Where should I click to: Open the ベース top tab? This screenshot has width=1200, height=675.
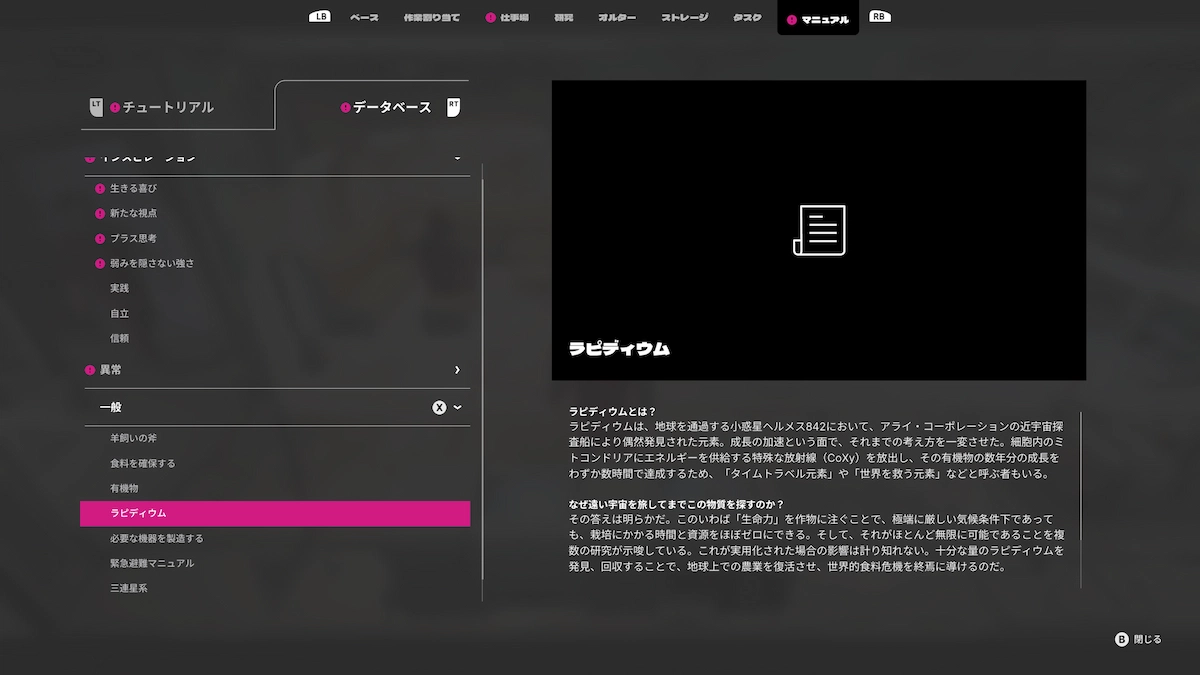coord(364,18)
